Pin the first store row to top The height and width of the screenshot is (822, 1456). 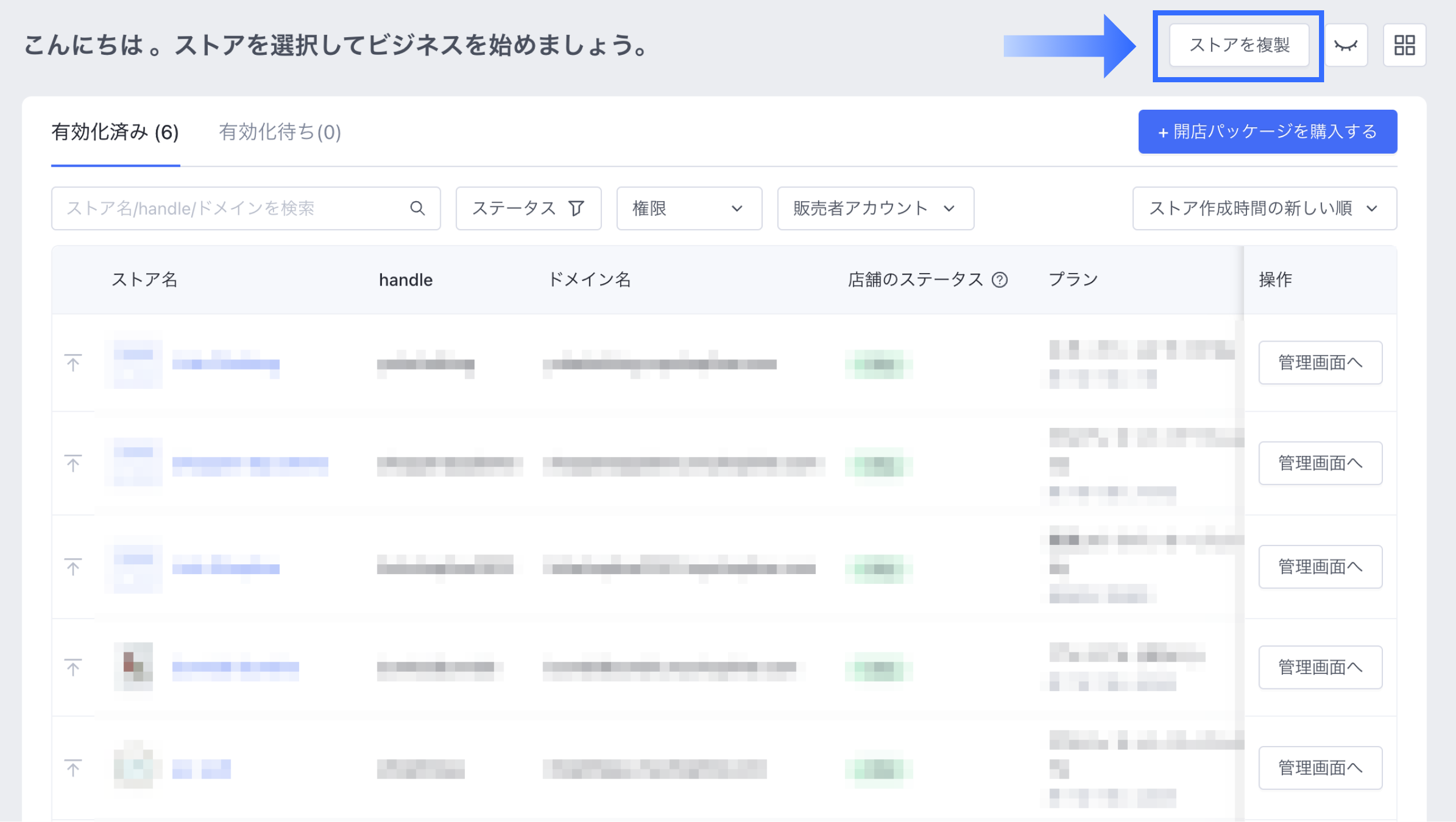(73, 363)
